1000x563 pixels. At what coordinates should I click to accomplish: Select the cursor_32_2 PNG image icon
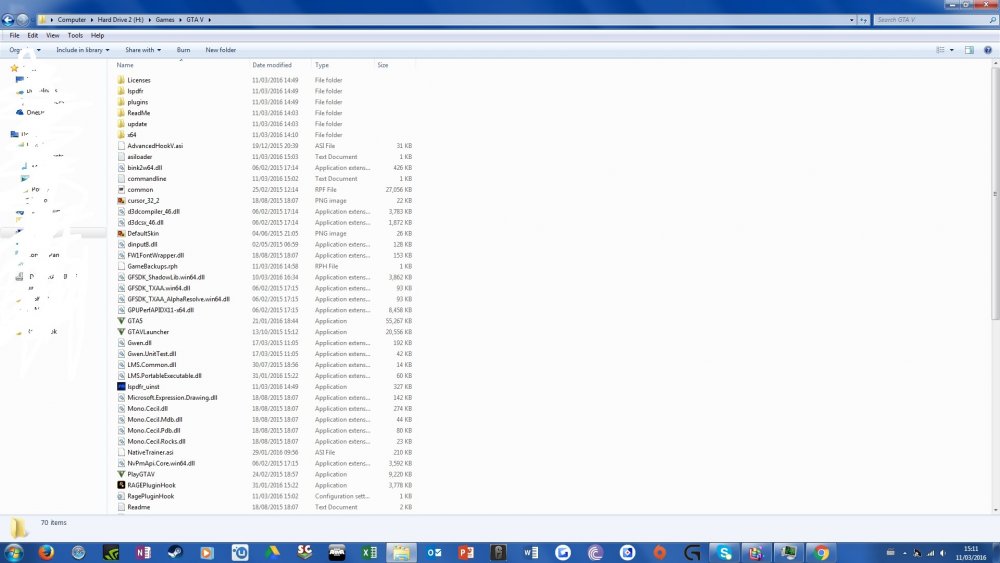click(x=121, y=200)
